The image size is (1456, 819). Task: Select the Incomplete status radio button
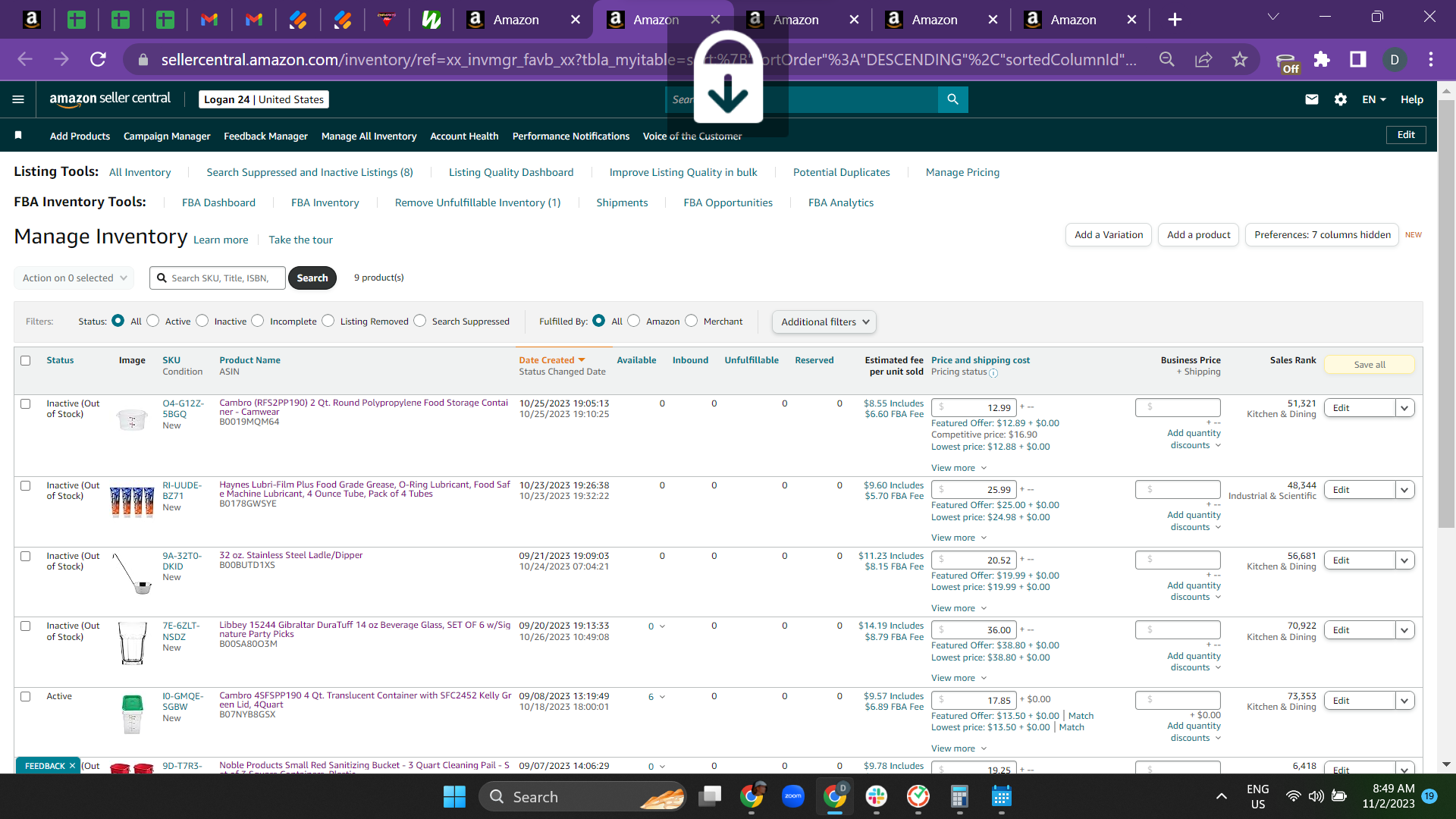tap(258, 321)
